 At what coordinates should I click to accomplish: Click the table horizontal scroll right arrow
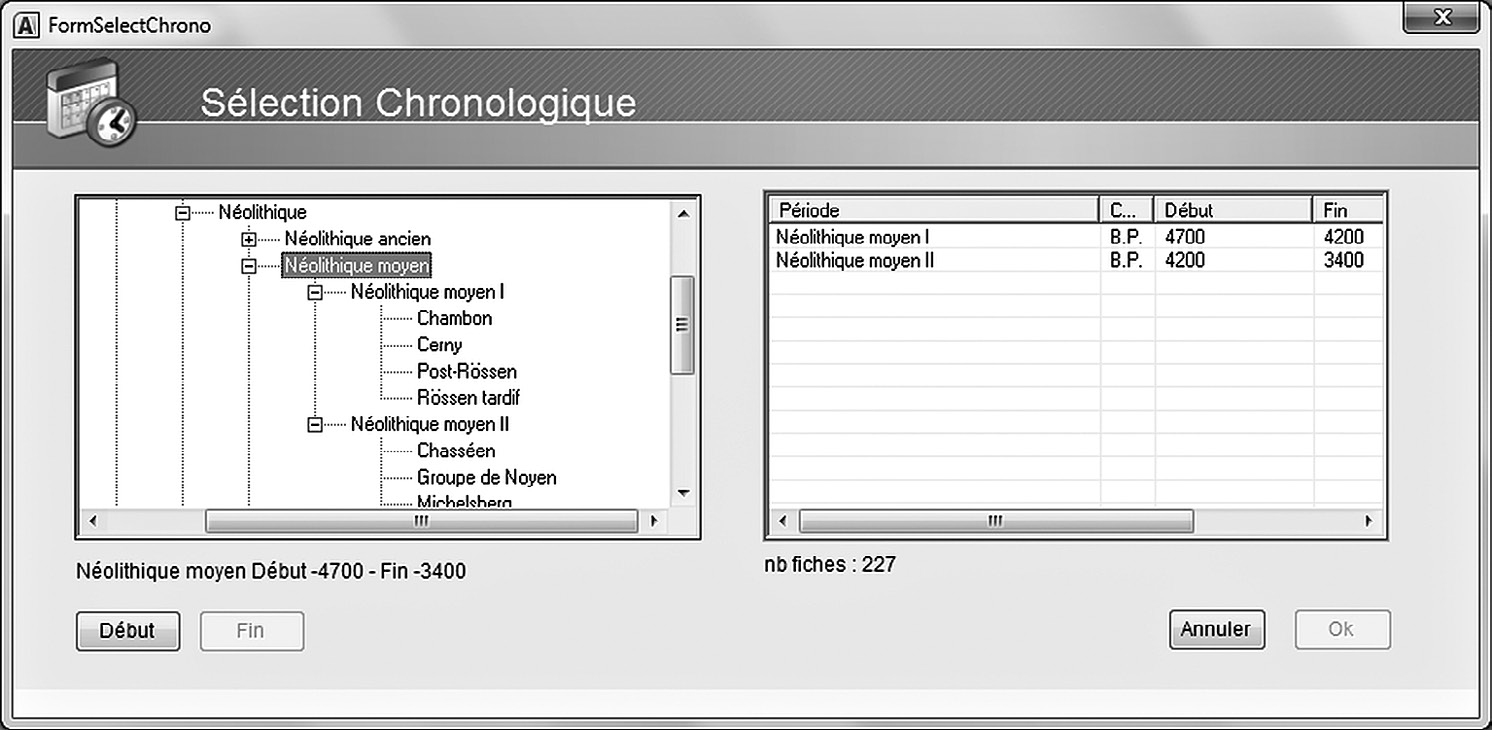pyautogui.click(x=1369, y=521)
